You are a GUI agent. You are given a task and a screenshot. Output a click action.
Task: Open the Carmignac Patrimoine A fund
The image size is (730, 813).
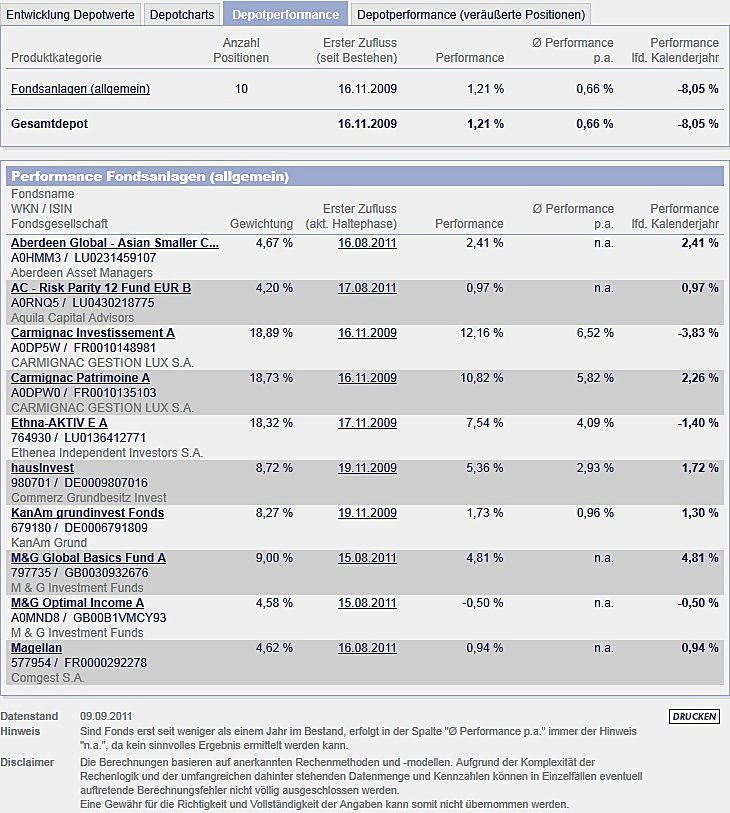[80, 378]
